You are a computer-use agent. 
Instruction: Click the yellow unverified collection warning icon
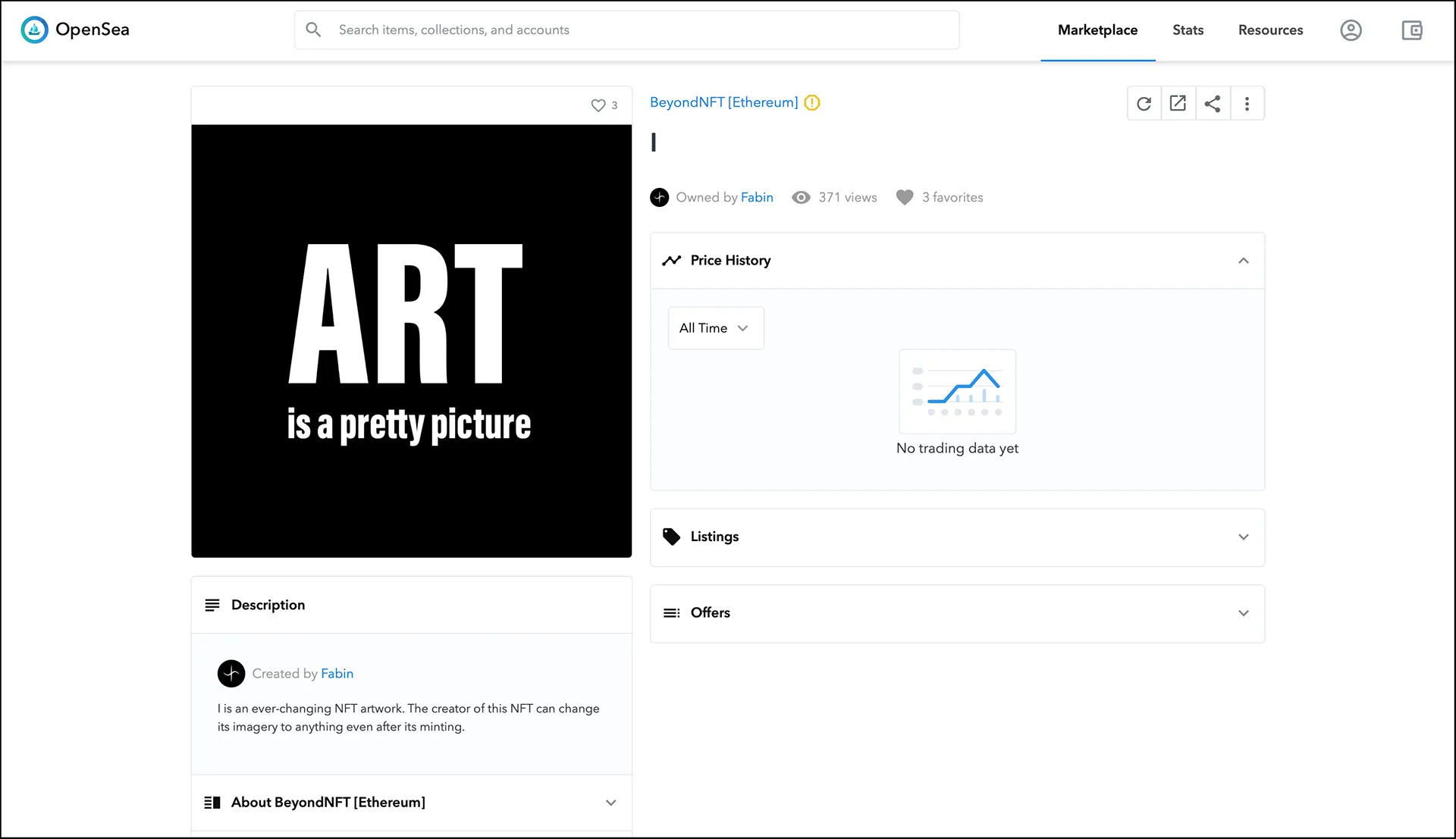click(812, 102)
